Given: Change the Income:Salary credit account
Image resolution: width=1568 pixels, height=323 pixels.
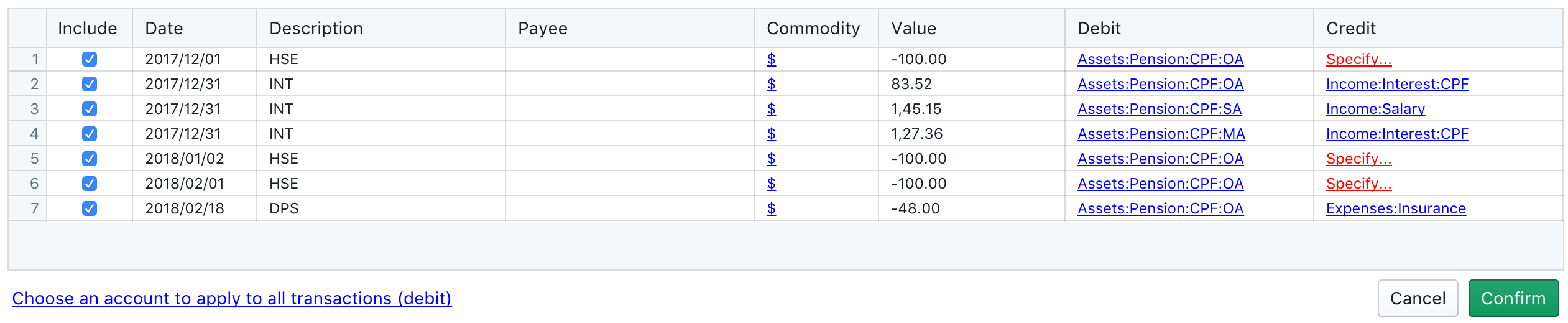Looking at the screenshot, I should click(1375, 109).
